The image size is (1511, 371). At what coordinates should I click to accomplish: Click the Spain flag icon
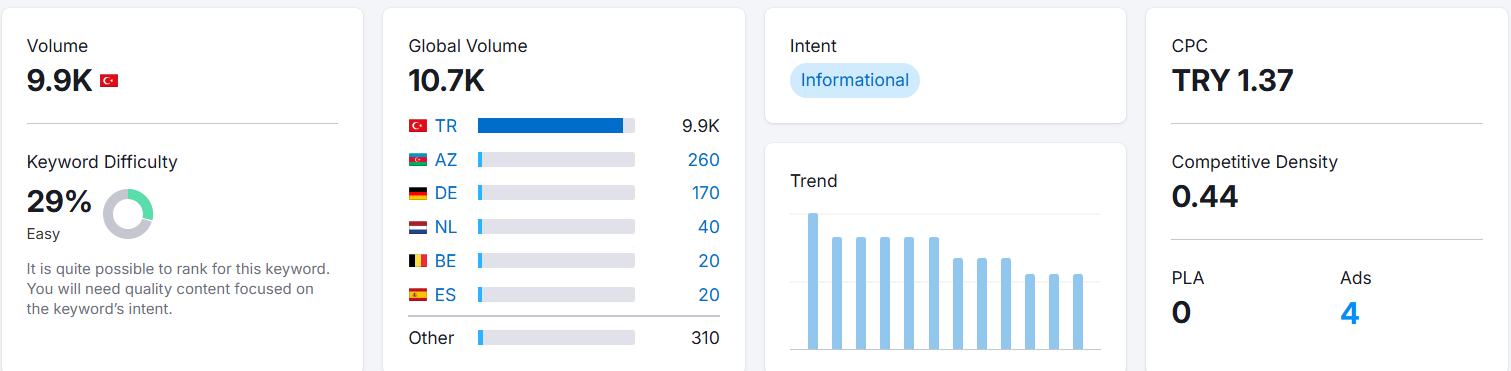click(418, 295)
